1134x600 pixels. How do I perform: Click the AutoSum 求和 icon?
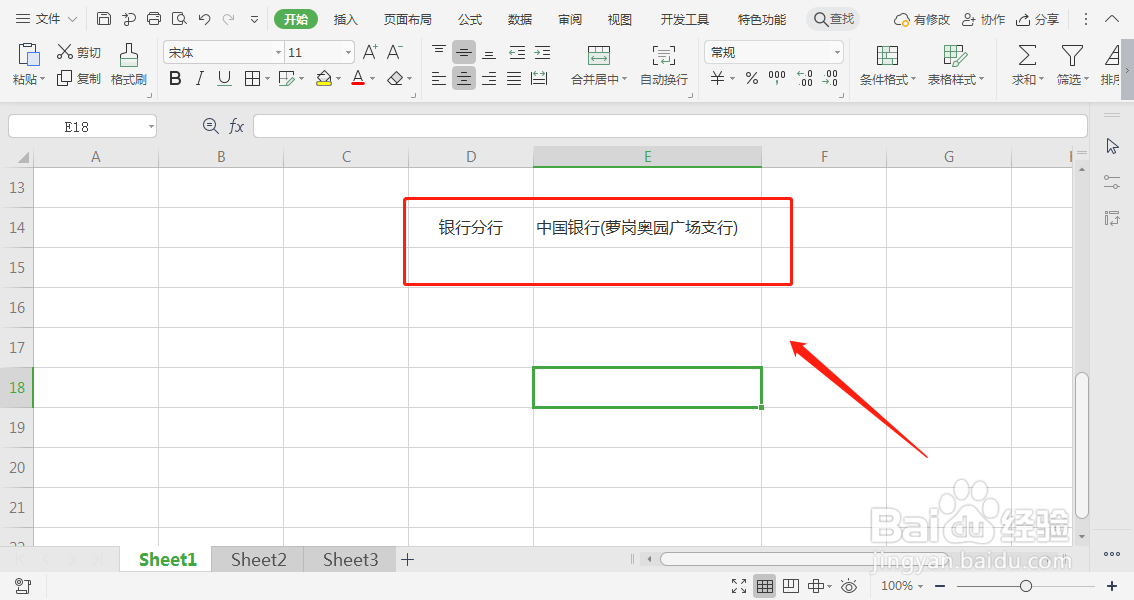click(1027, 55)
